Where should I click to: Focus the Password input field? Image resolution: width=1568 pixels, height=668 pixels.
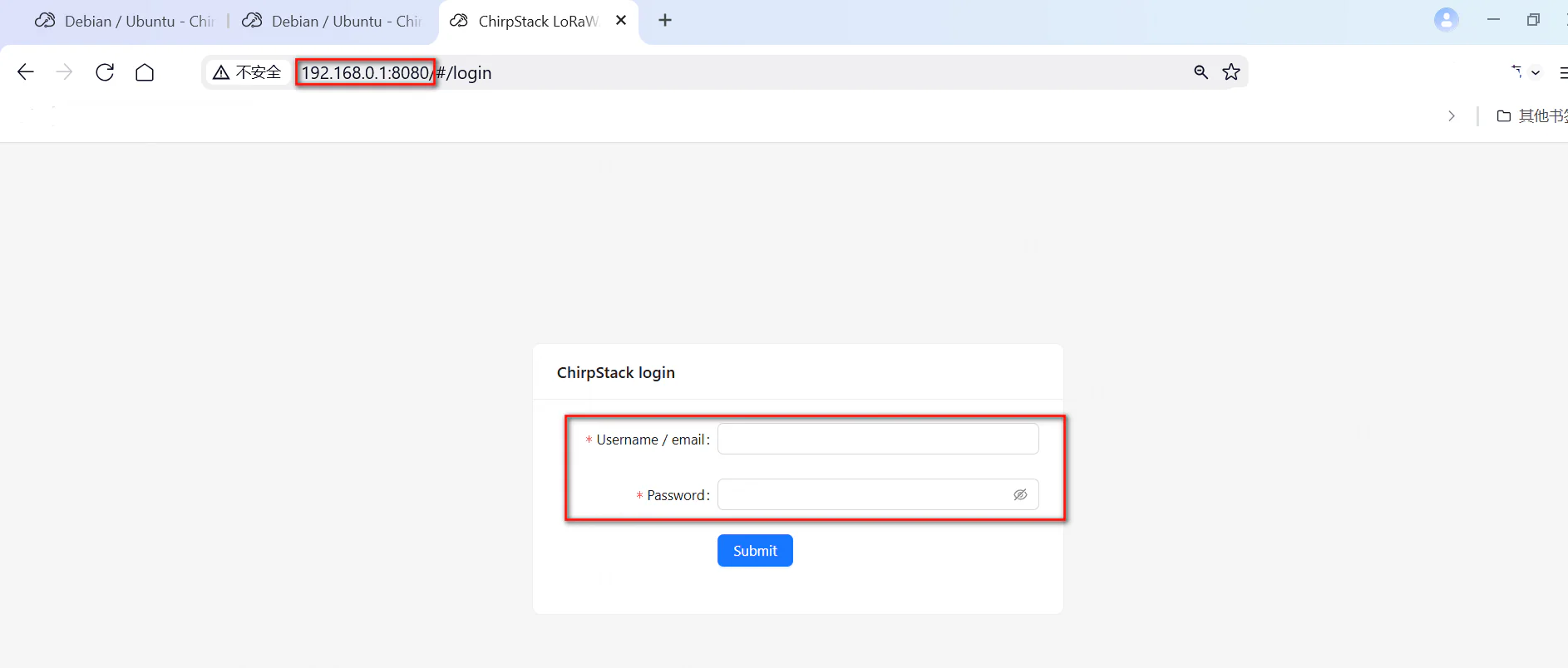coord(878,494)
